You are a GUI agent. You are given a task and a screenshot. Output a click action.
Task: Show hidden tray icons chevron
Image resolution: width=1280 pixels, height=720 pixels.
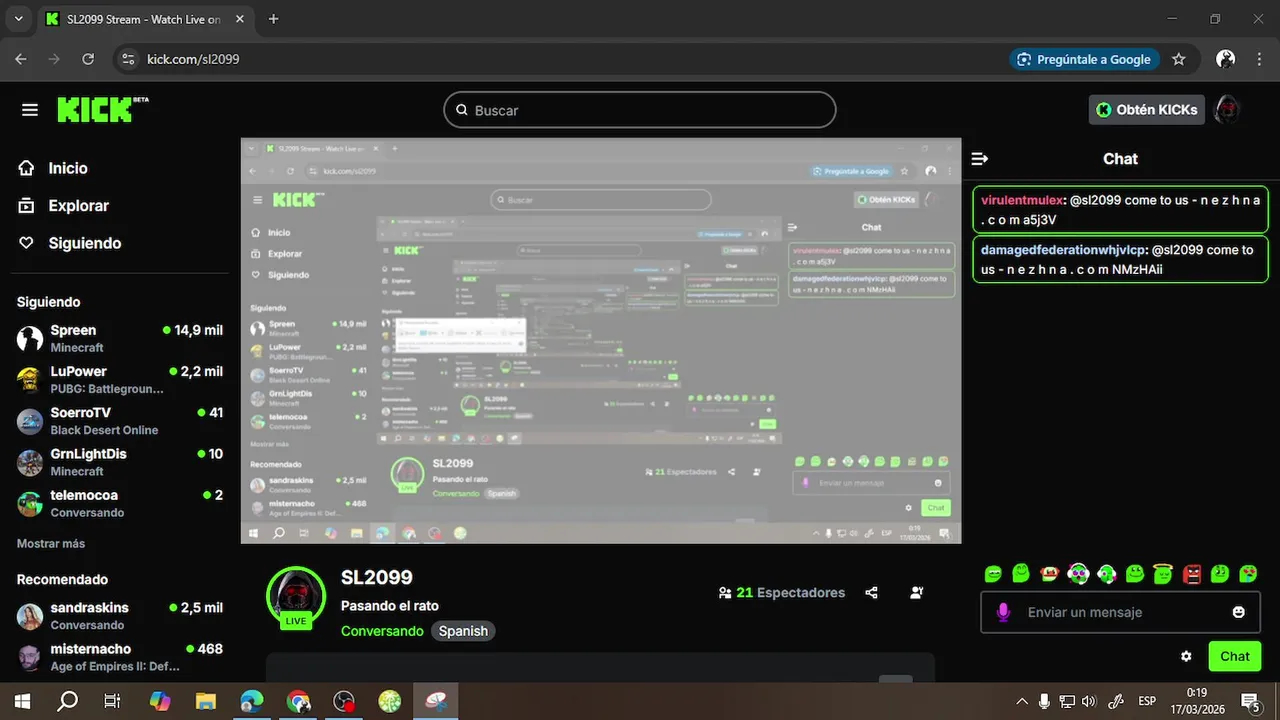click(x=1022, y=701)
